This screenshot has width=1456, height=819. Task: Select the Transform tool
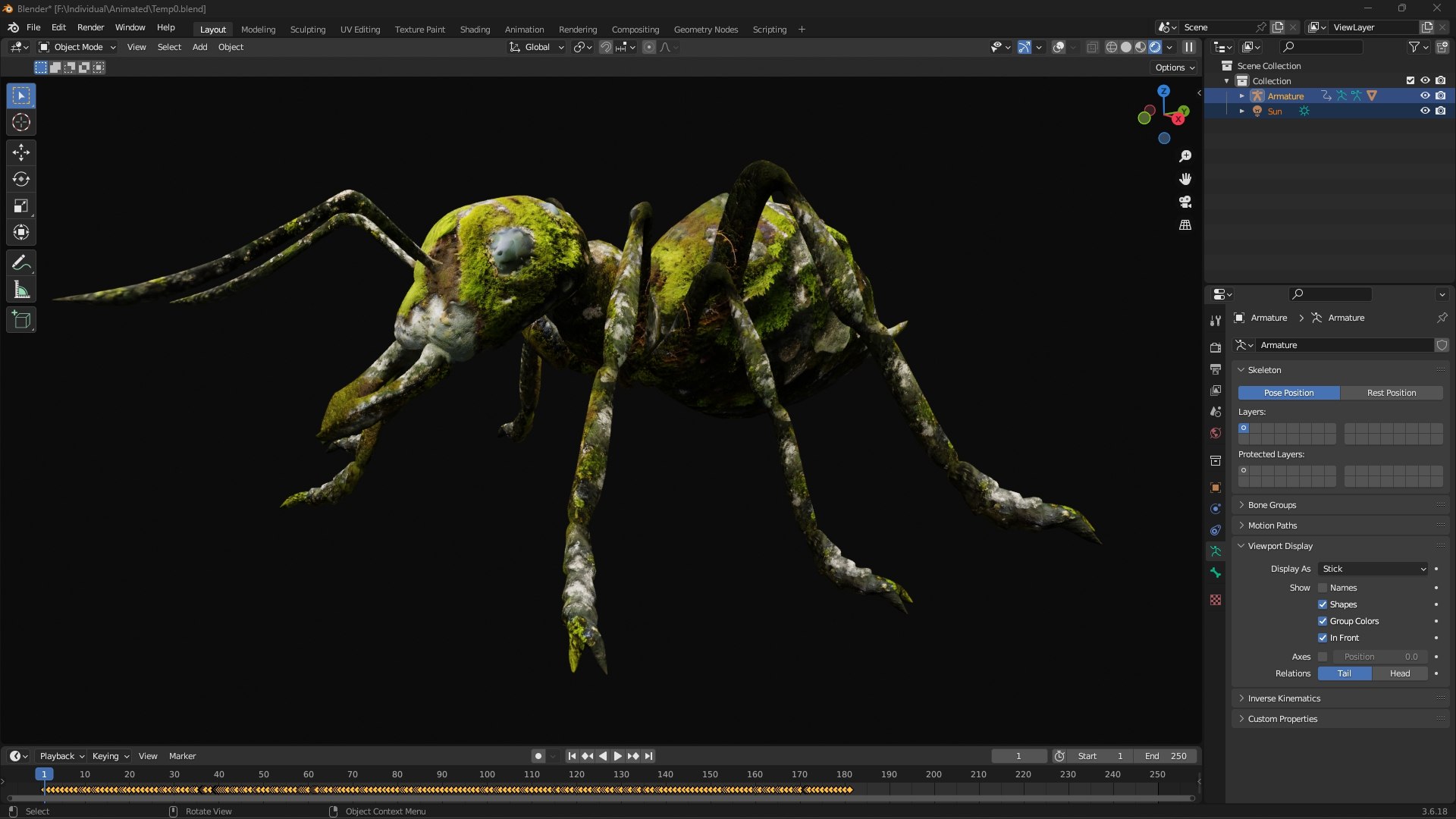pyautogui.click(x=21, y=232)
